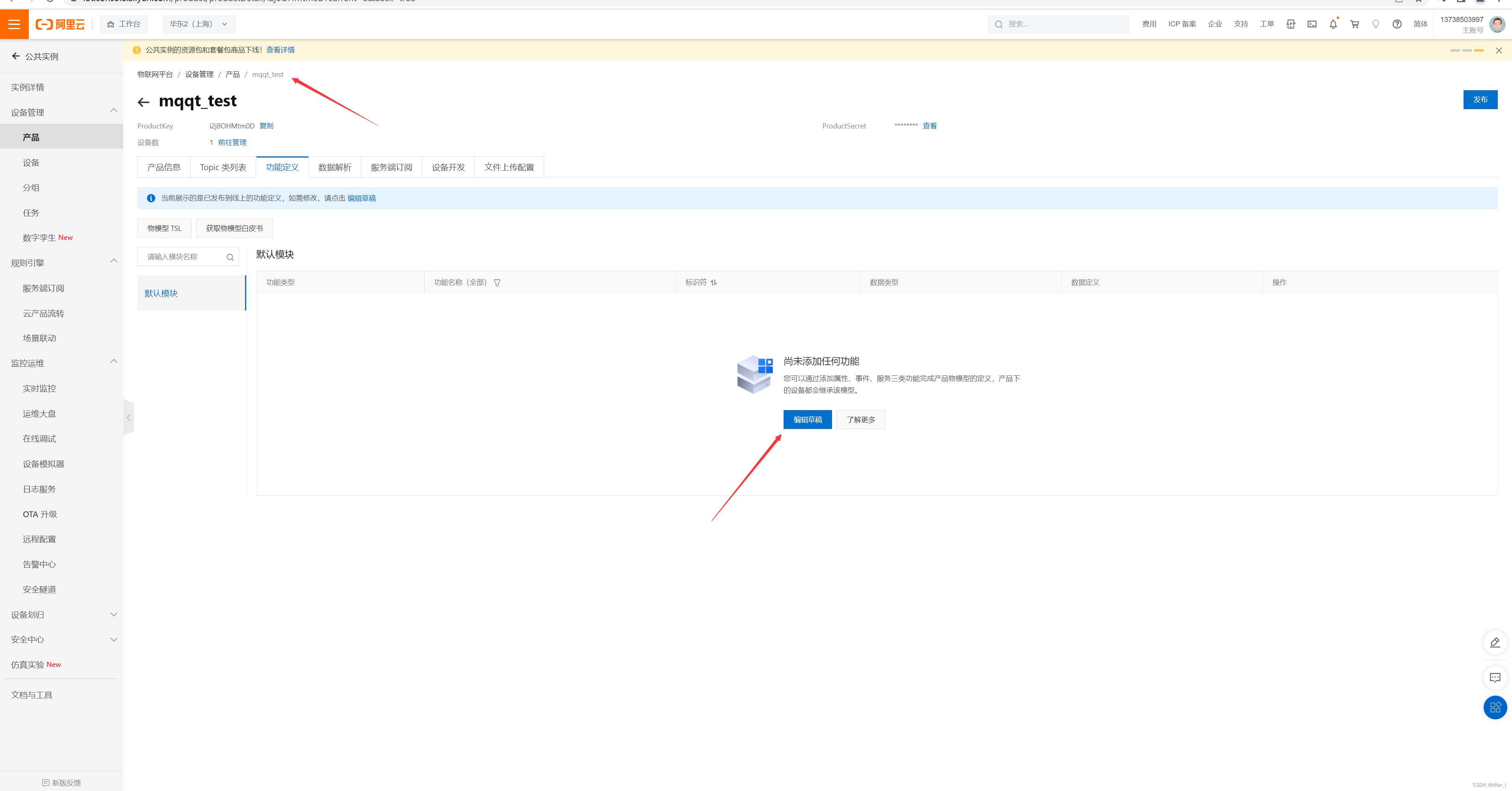This screenshot has width=1512, height=791.
Task: Click 复制 link next to ProductKey
Action: pyautogui.click(x=266, y=126)
